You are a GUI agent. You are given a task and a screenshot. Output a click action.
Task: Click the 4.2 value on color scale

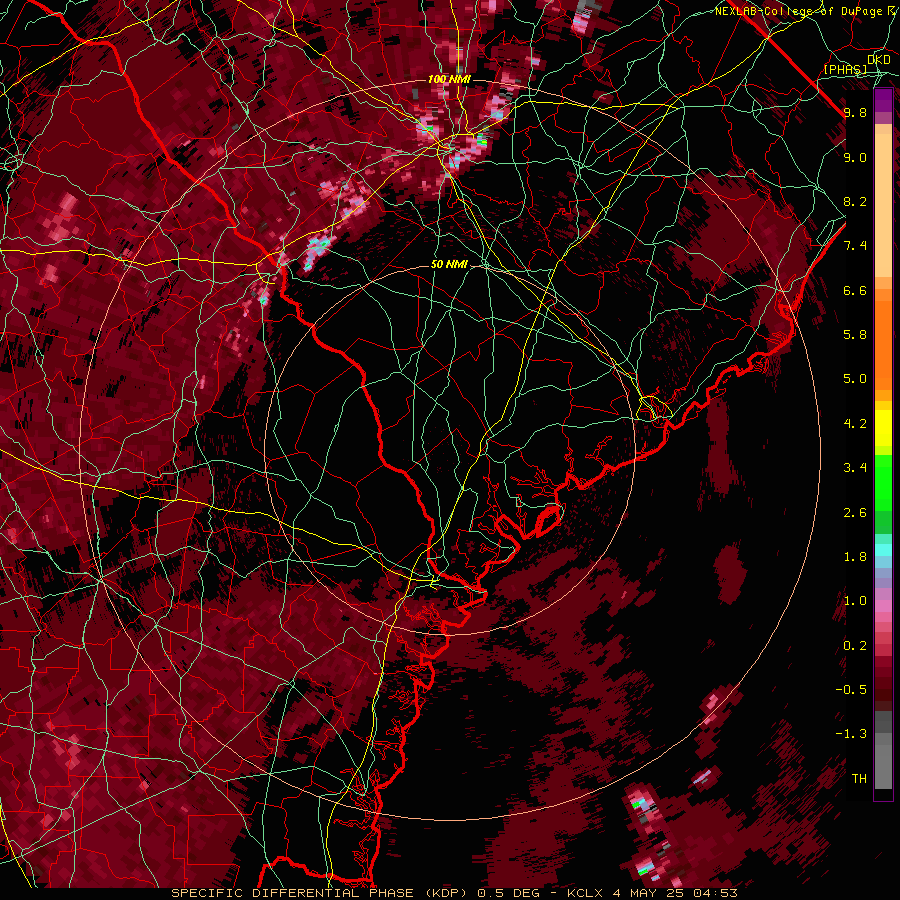tap(855, 424)
